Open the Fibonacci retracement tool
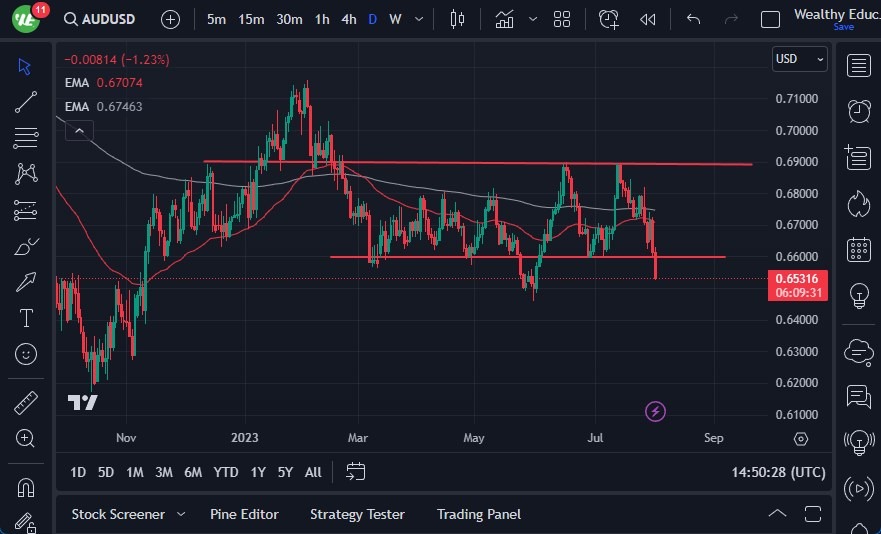Screen dimensions: 881x534 (x=26, y=137)
